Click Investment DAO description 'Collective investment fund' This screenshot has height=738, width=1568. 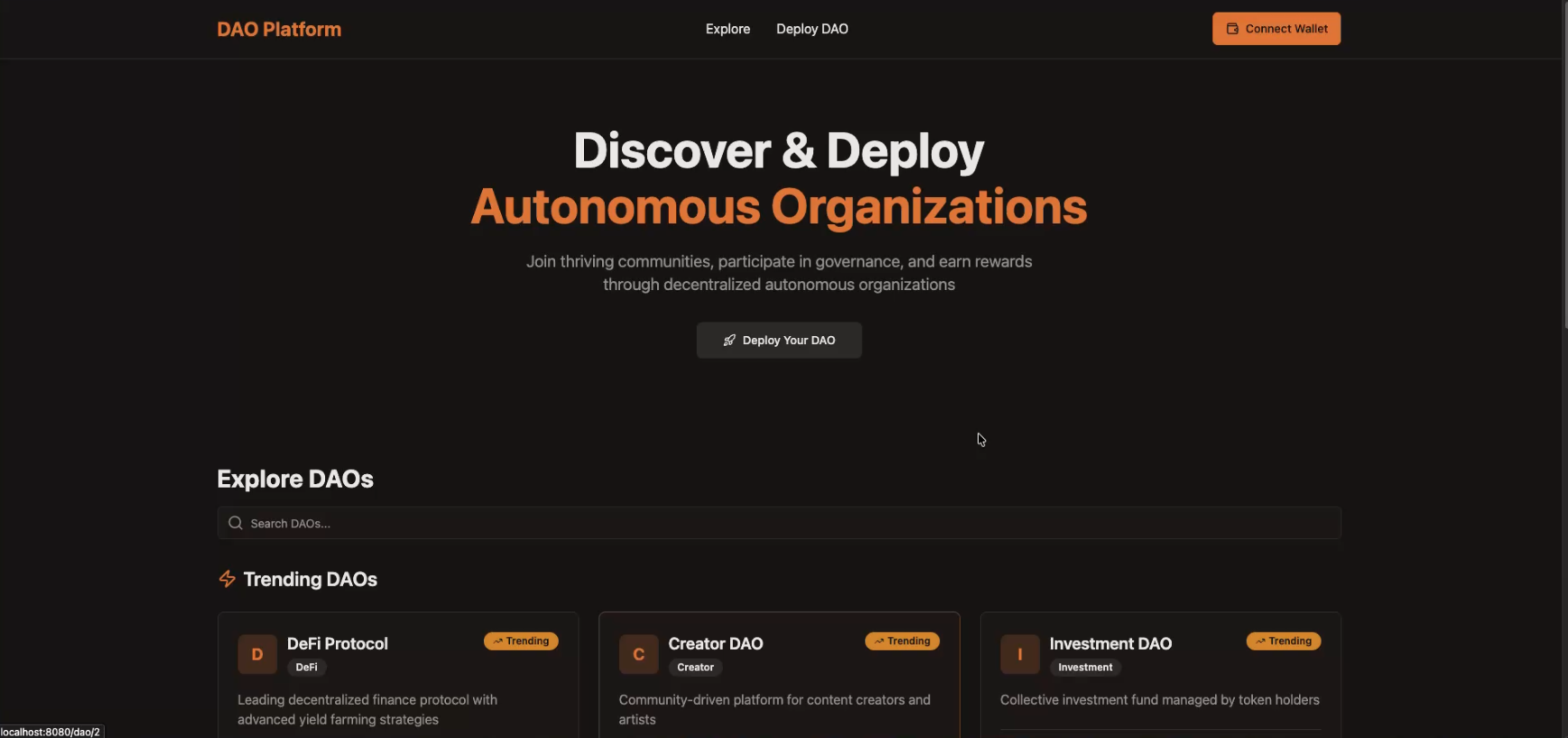[1160, 700]
